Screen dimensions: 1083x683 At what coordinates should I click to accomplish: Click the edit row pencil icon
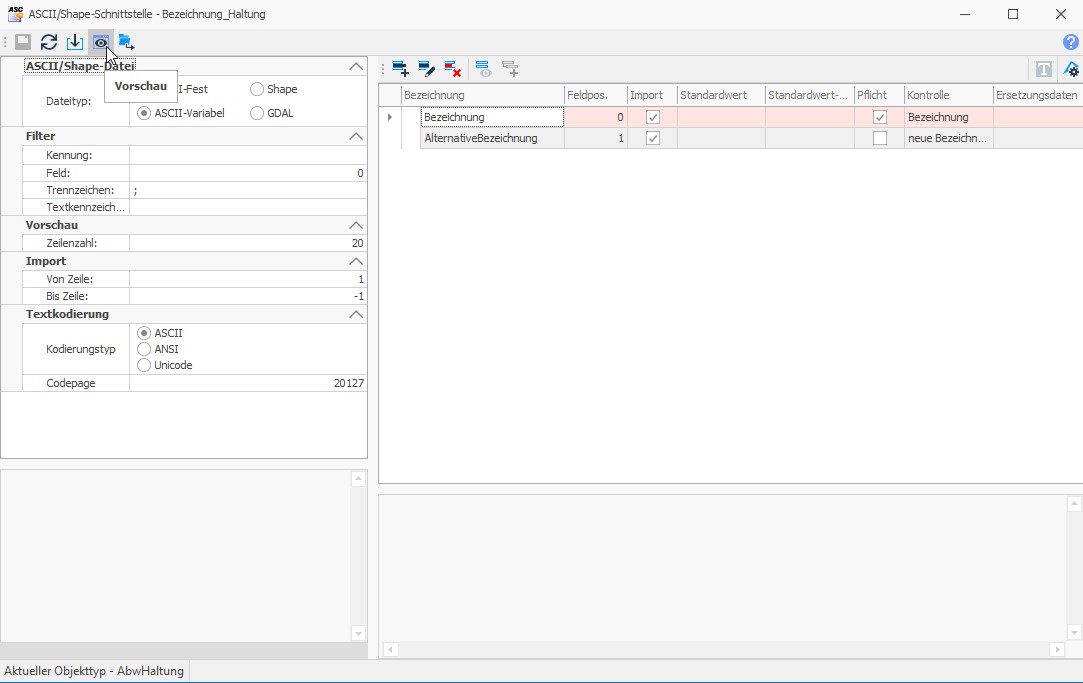tap(426, 69)
